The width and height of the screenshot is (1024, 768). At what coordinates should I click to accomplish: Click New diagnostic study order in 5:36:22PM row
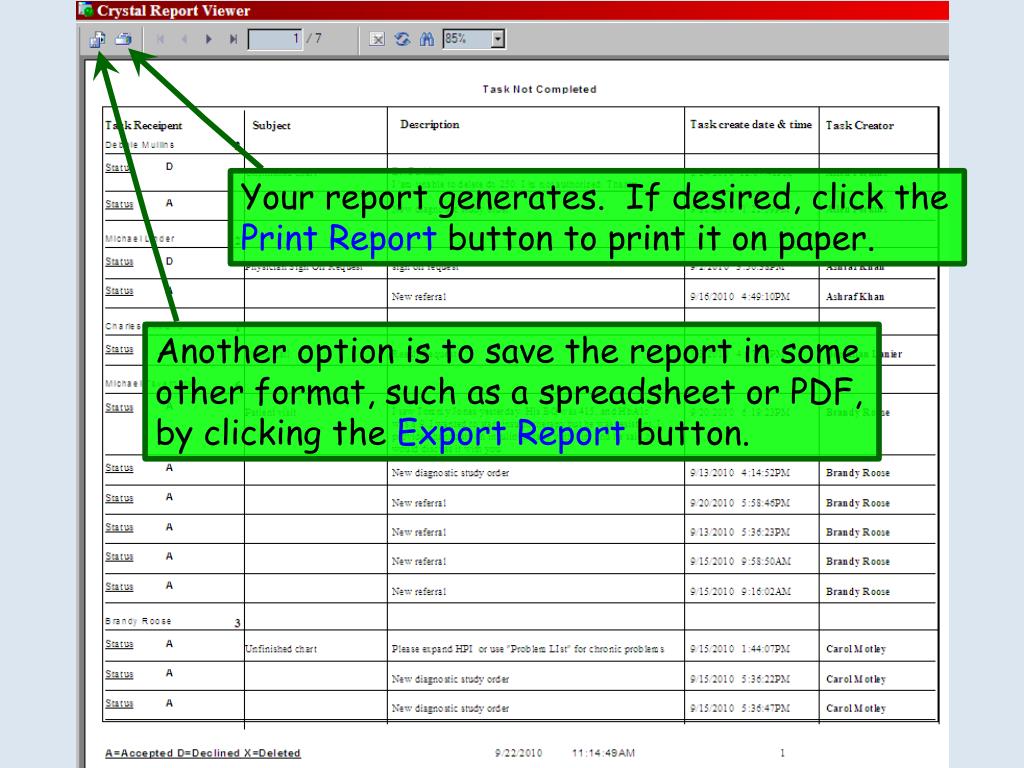click(450, 679)
